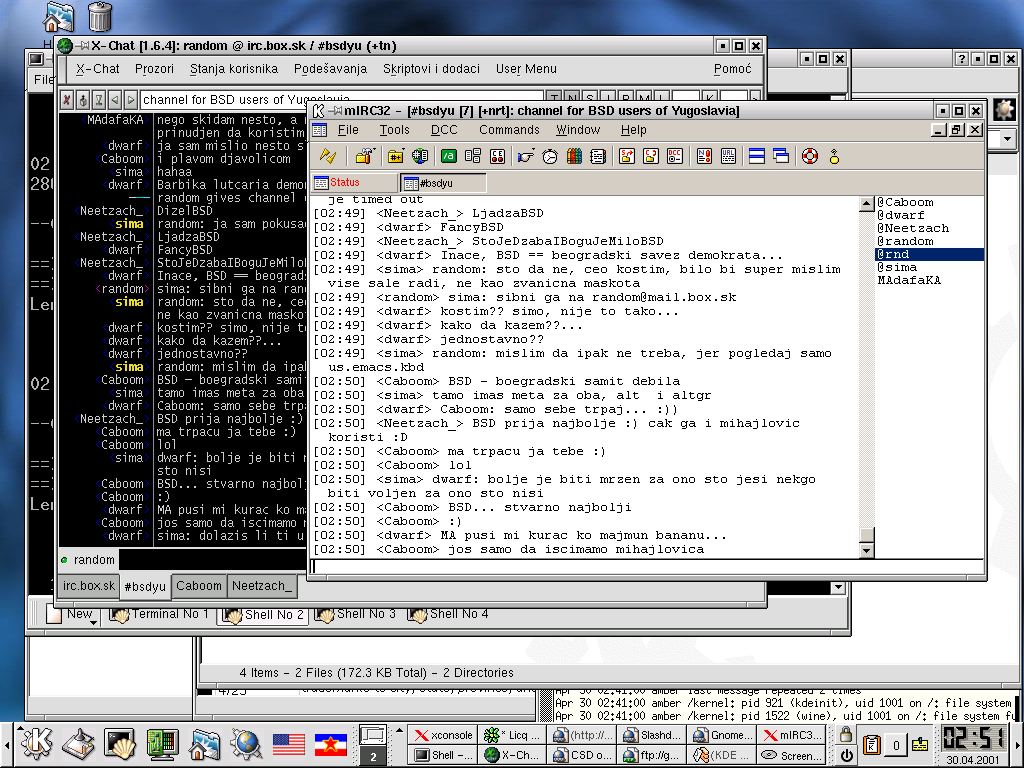Screen dimensions: 1024x768
Task: Click the Timer stopwatch icon in mIRC
Action: pyautogui.click(x=550, y=156)
